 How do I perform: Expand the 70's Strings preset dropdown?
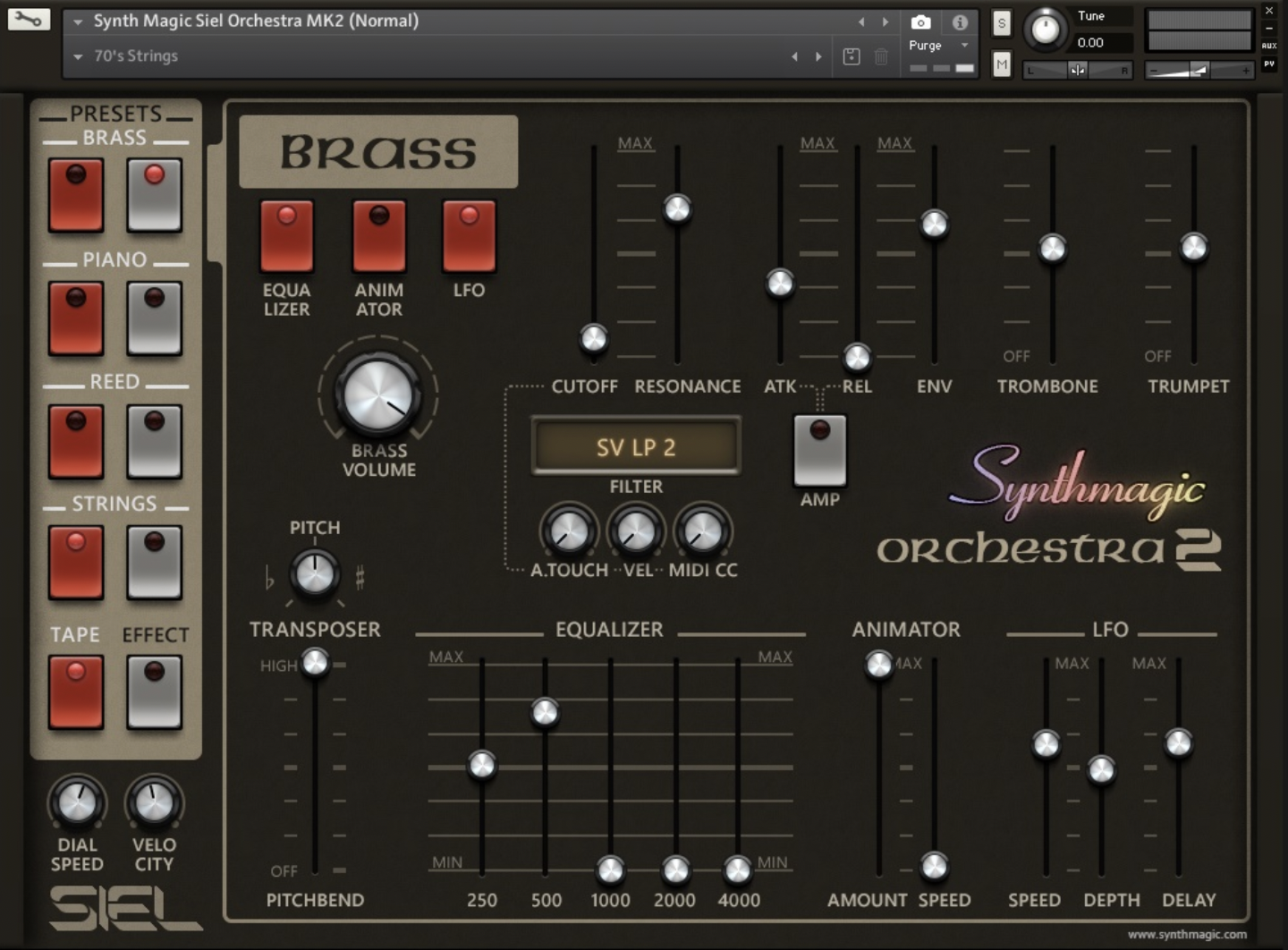coord(79,55)
